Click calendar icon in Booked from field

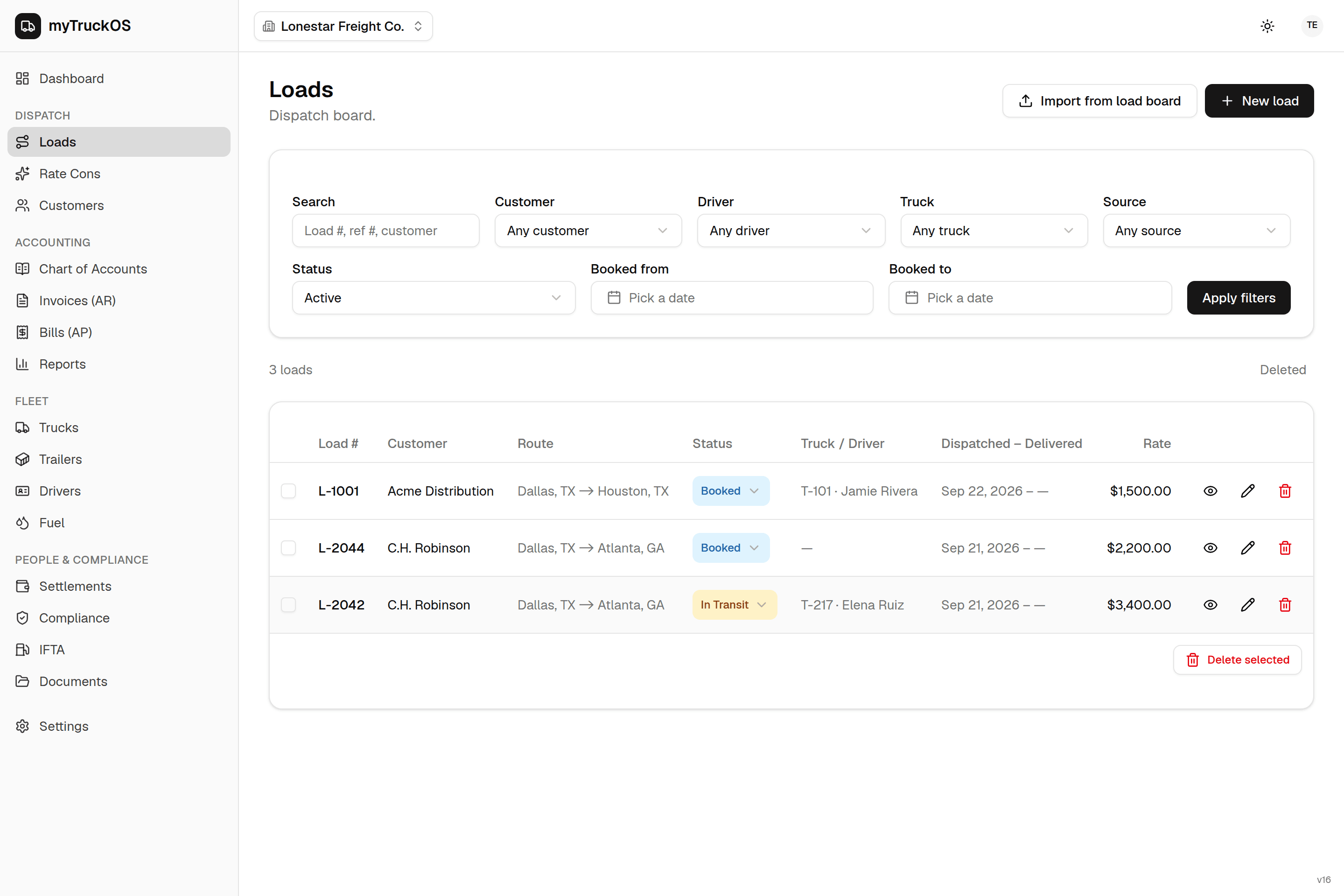(614, 298)
